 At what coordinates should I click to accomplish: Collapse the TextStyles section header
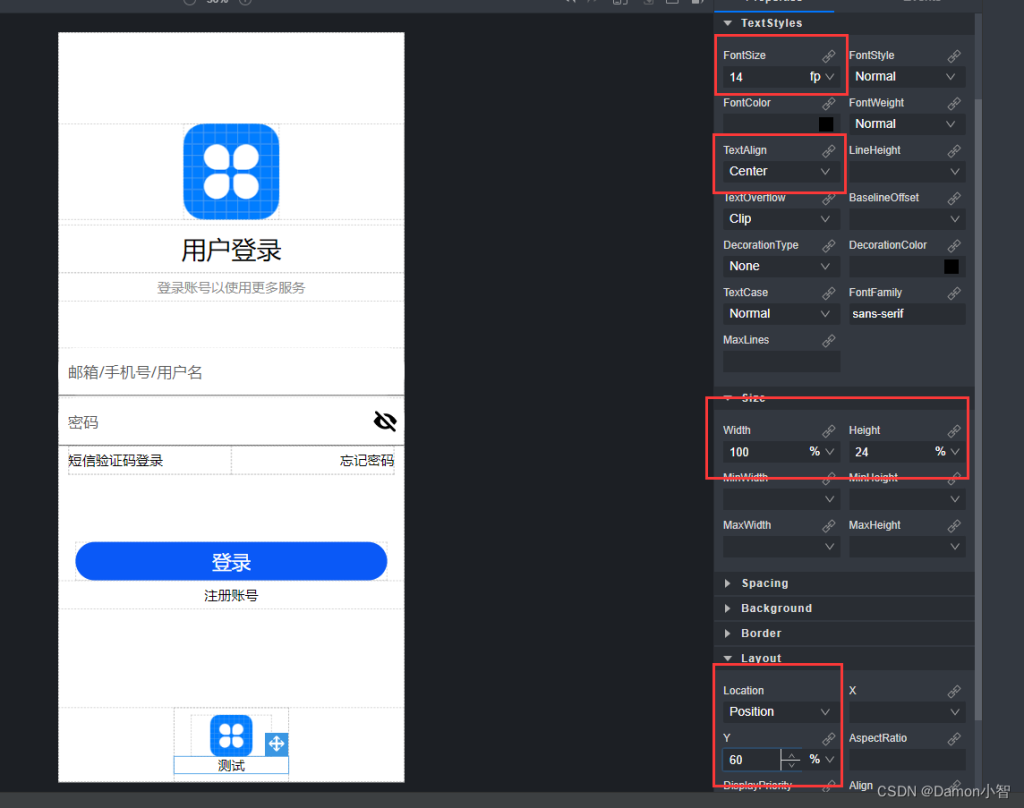pyautogui.click(x=770, y=24)
